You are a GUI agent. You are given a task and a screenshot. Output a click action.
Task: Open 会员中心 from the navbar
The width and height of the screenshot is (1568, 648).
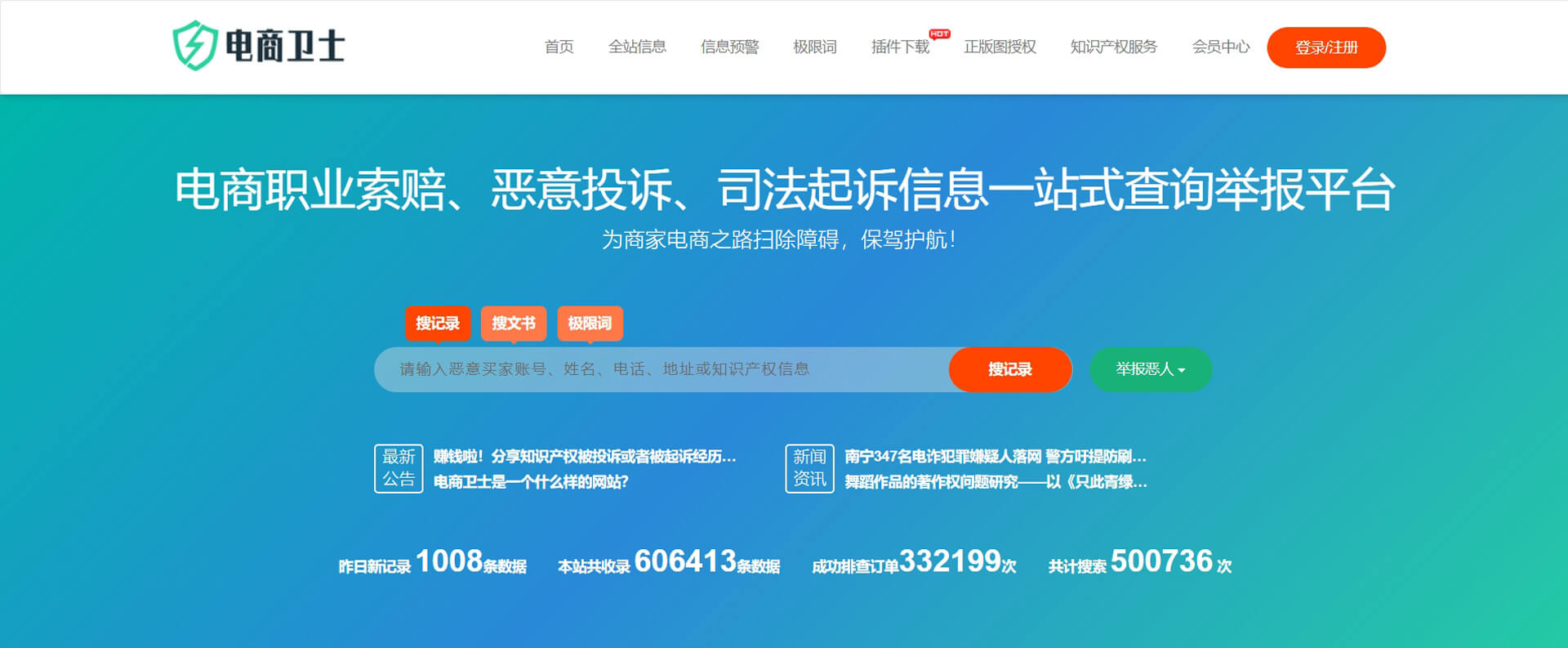(x=1220, y=47)
